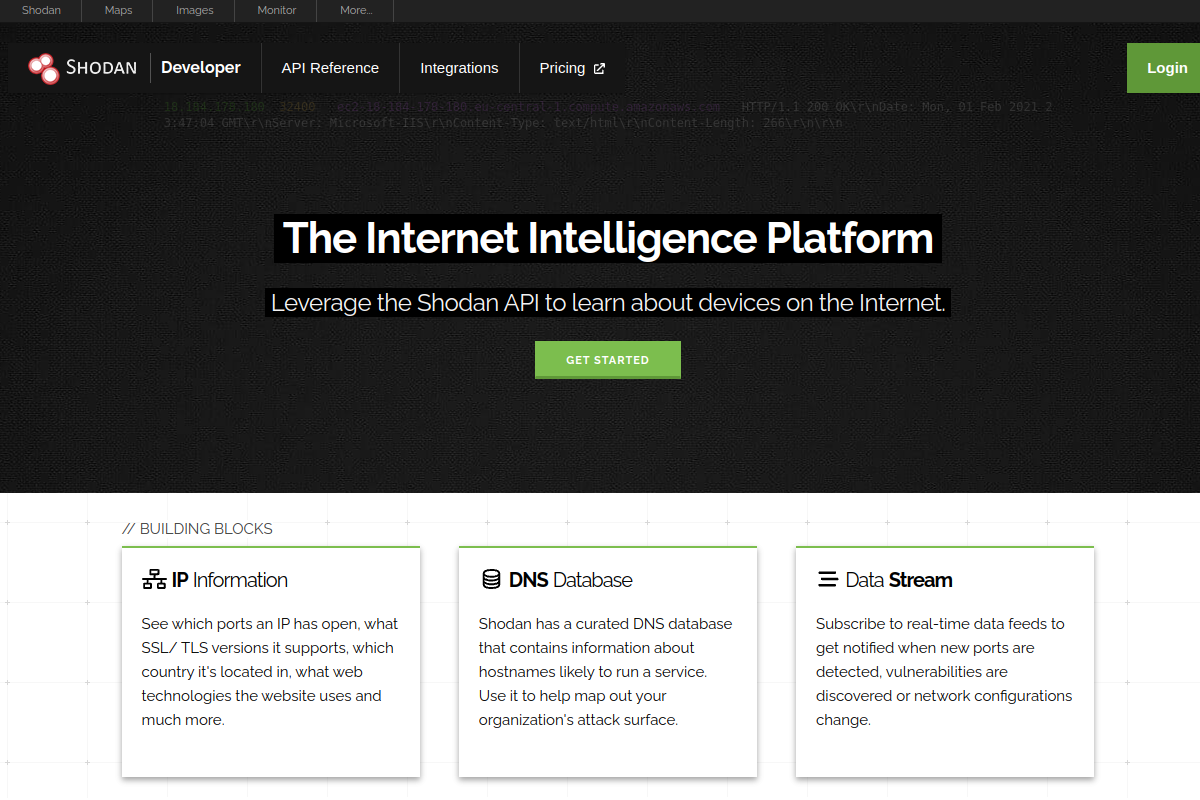Click the IP Information card title
1200x800 pixels.
(229, 580)
